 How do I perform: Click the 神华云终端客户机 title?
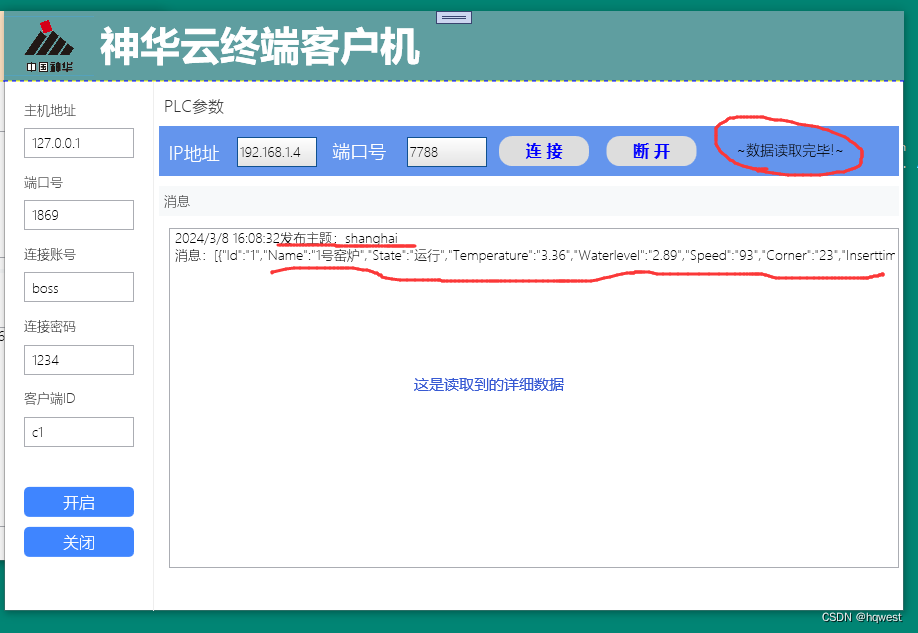(260, 46)
